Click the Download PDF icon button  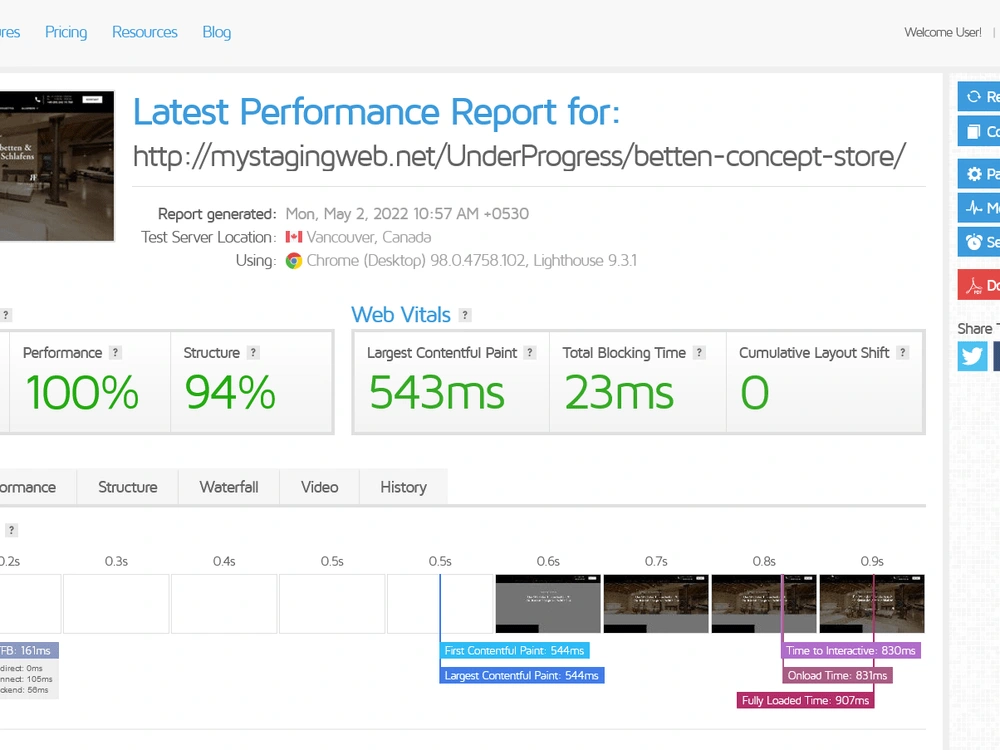[979, 285]
